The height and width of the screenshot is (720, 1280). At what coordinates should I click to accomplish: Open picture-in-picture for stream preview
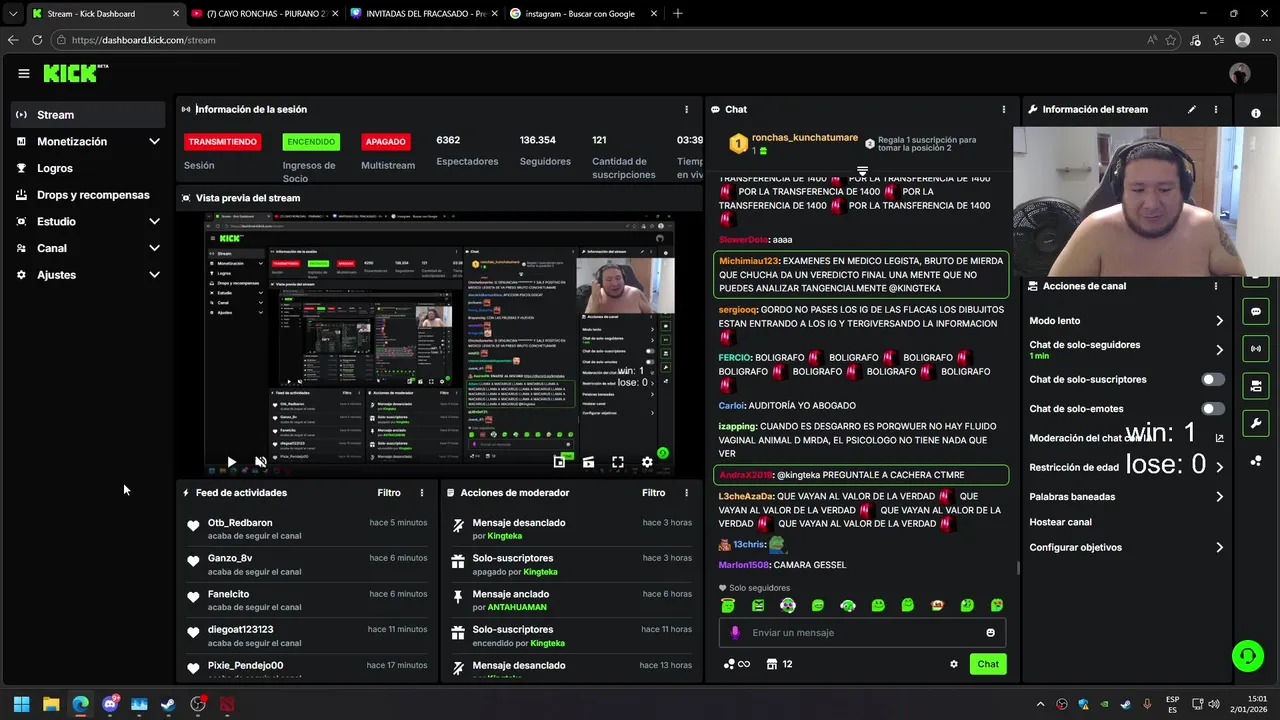point(559,462)
